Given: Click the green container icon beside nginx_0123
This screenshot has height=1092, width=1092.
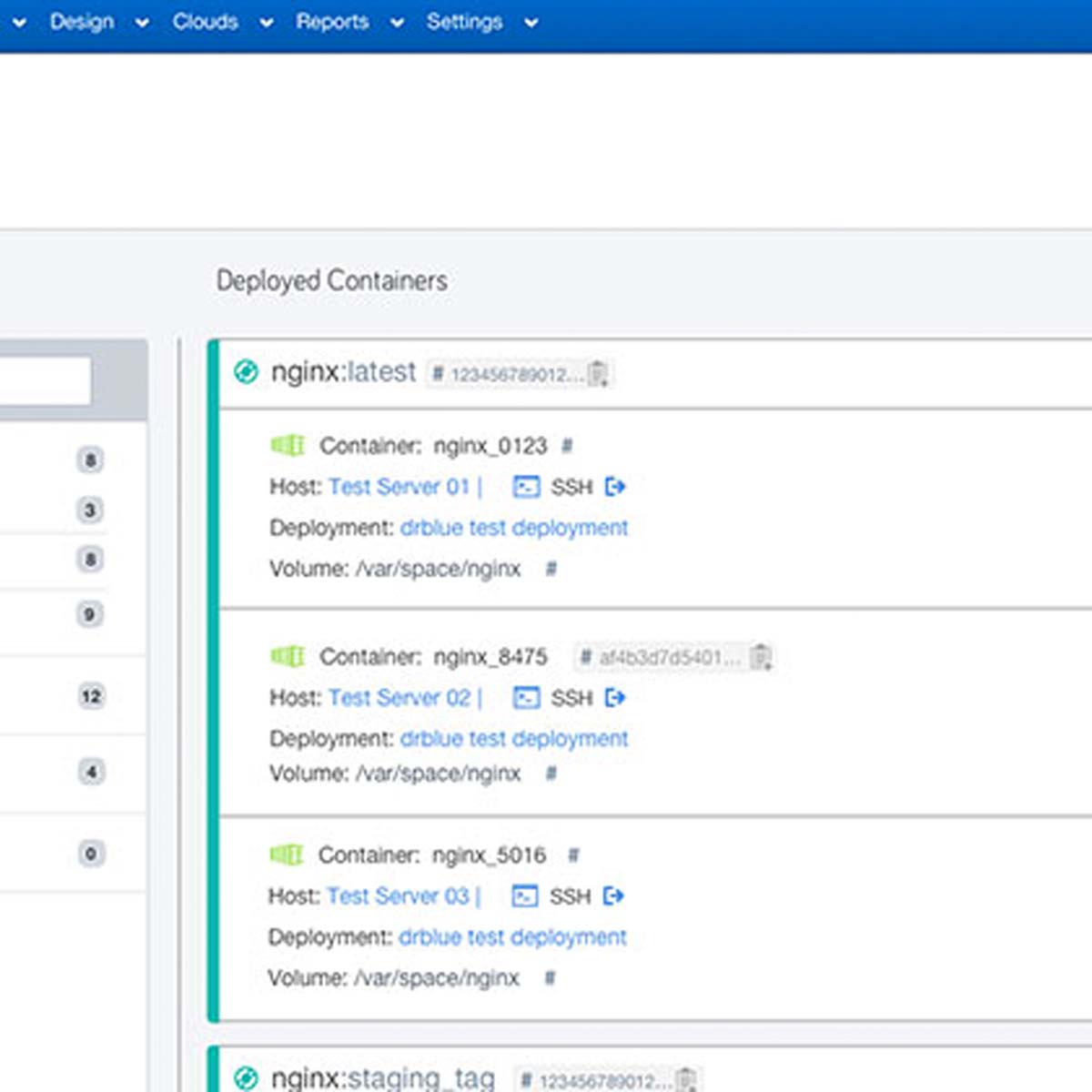Looking at the screenshot, I should [x=288, y=446].
